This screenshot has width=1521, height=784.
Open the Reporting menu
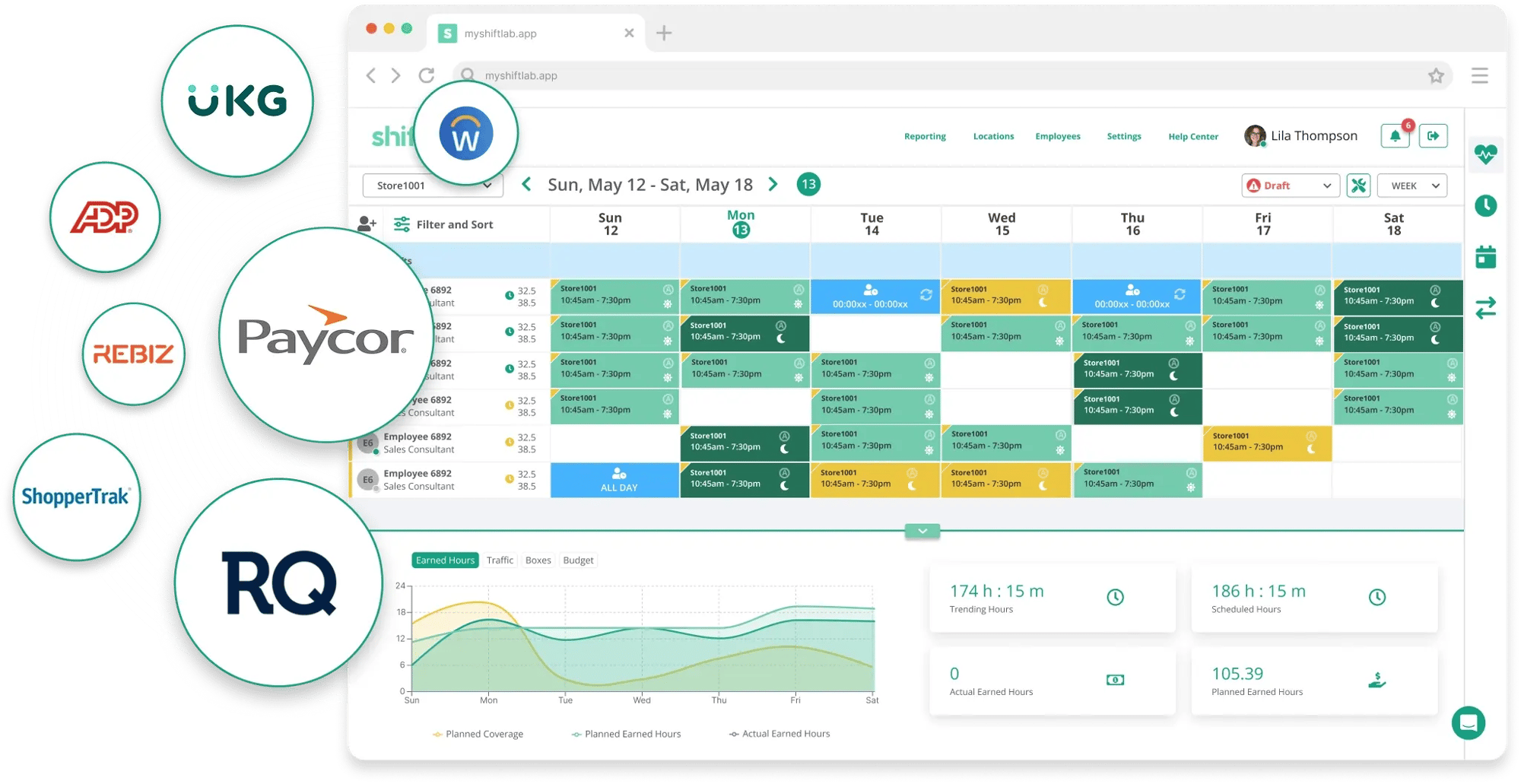[925, 137]
